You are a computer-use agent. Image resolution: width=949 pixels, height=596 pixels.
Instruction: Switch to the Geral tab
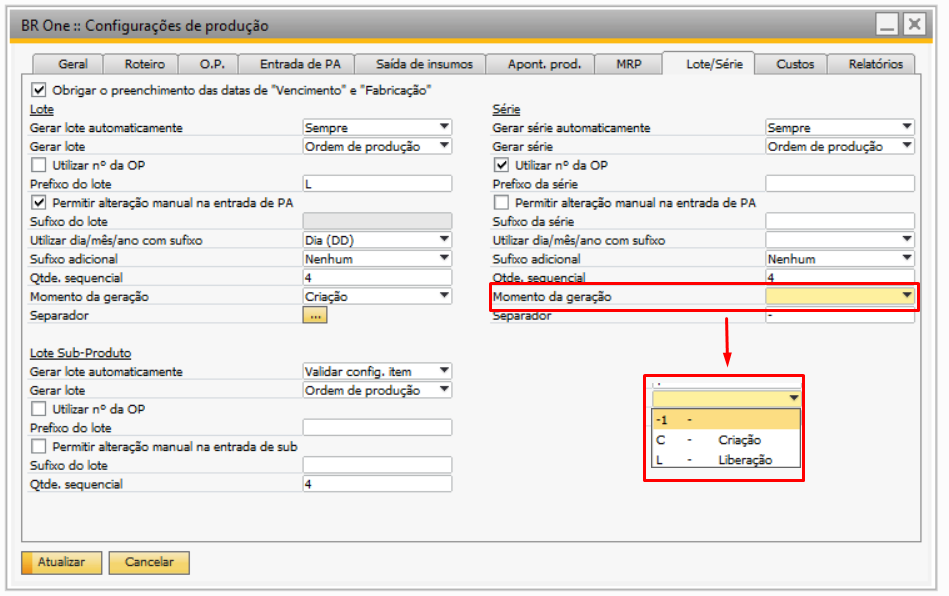(73, 64)
